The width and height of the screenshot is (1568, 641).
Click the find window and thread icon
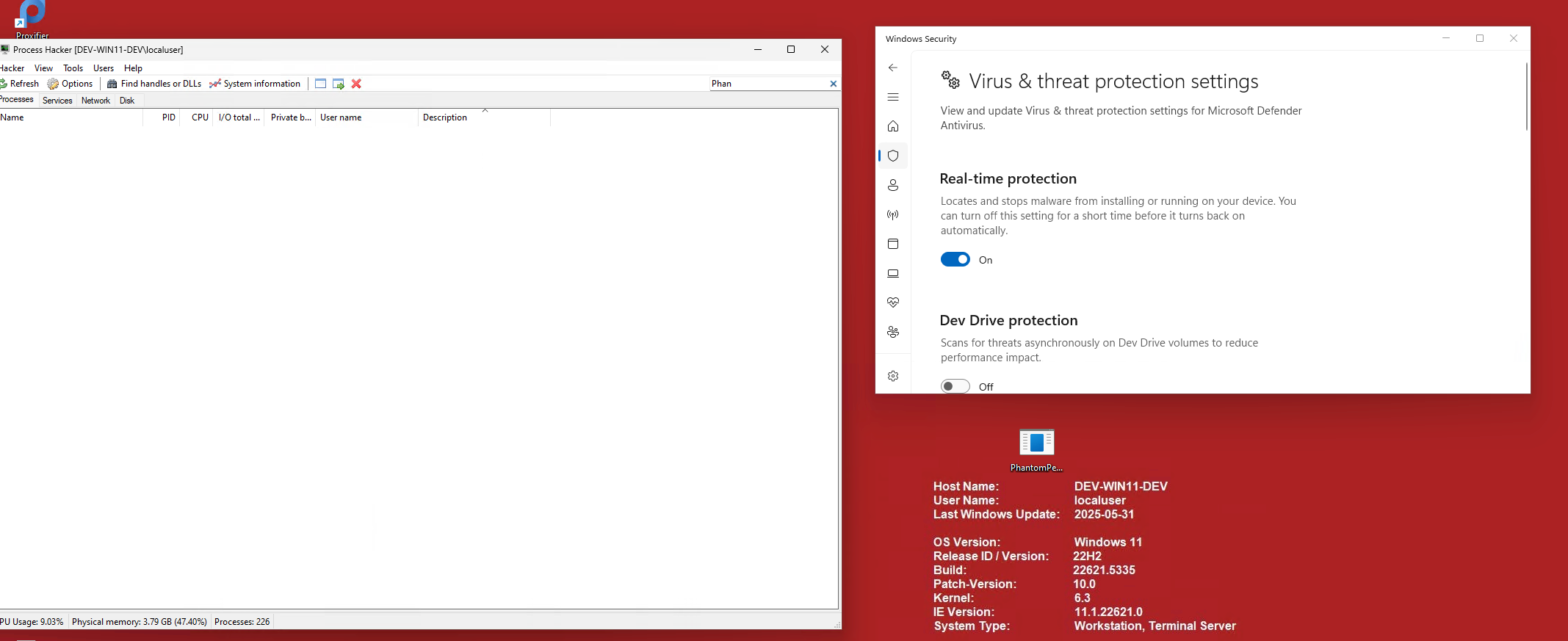point(339,84)
